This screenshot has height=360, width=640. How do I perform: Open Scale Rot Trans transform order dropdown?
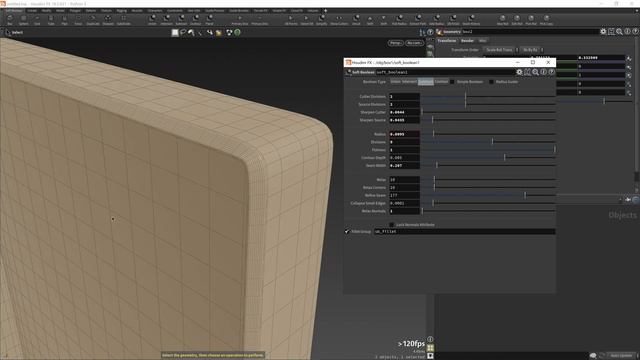[500, 50]
